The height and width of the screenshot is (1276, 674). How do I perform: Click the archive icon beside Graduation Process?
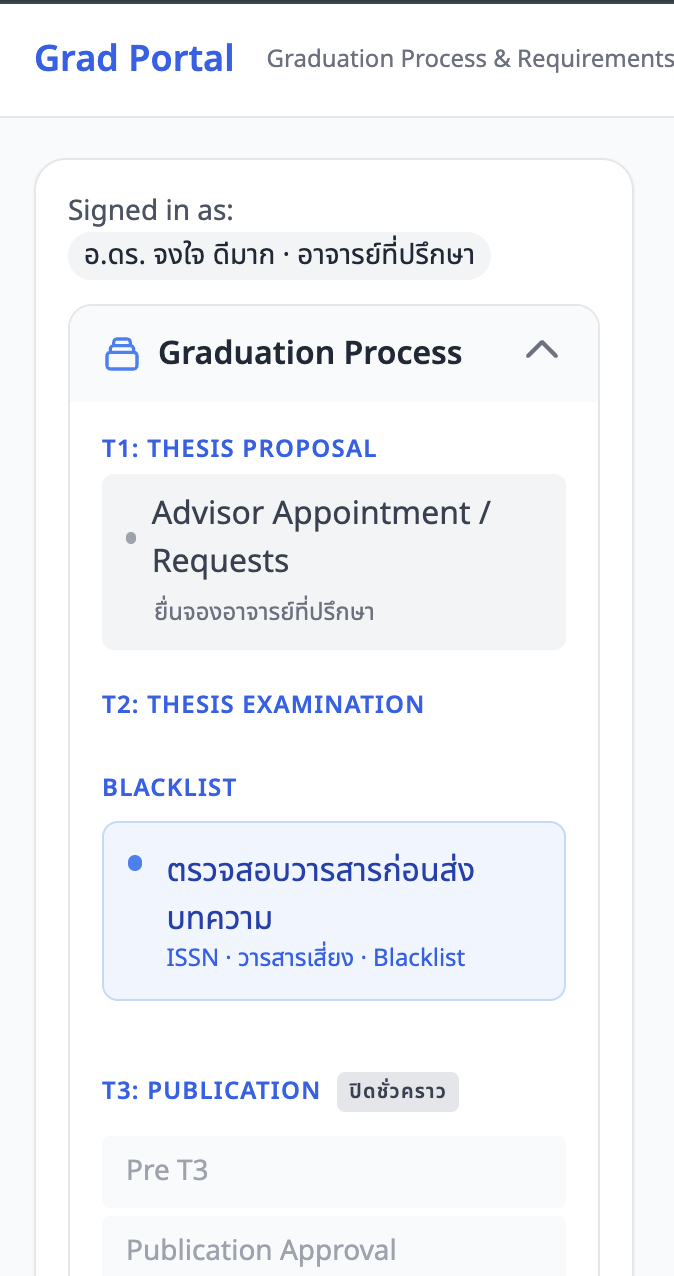[122, 352]
